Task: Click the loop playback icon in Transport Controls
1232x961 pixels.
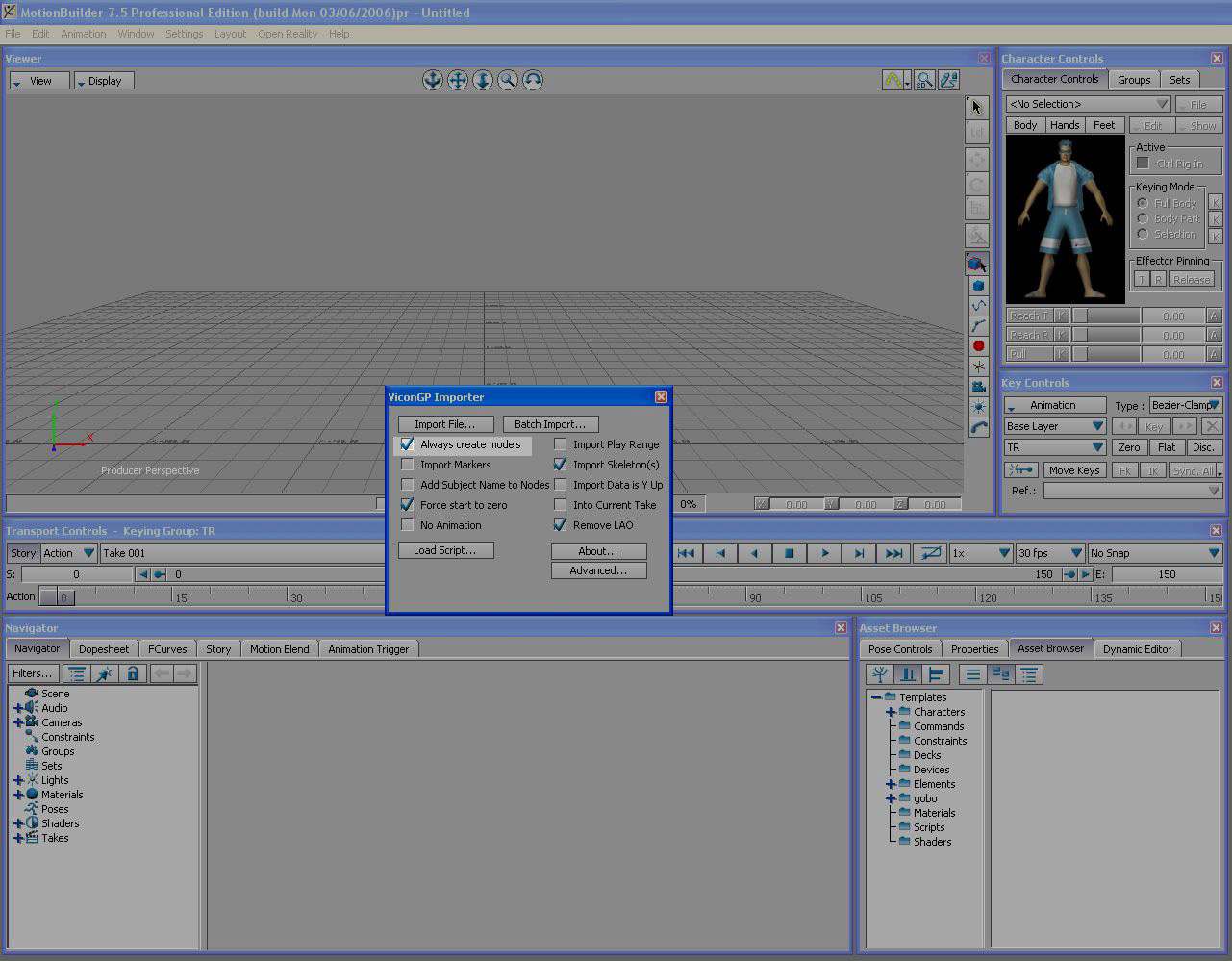Action: (x=929, y=553)
